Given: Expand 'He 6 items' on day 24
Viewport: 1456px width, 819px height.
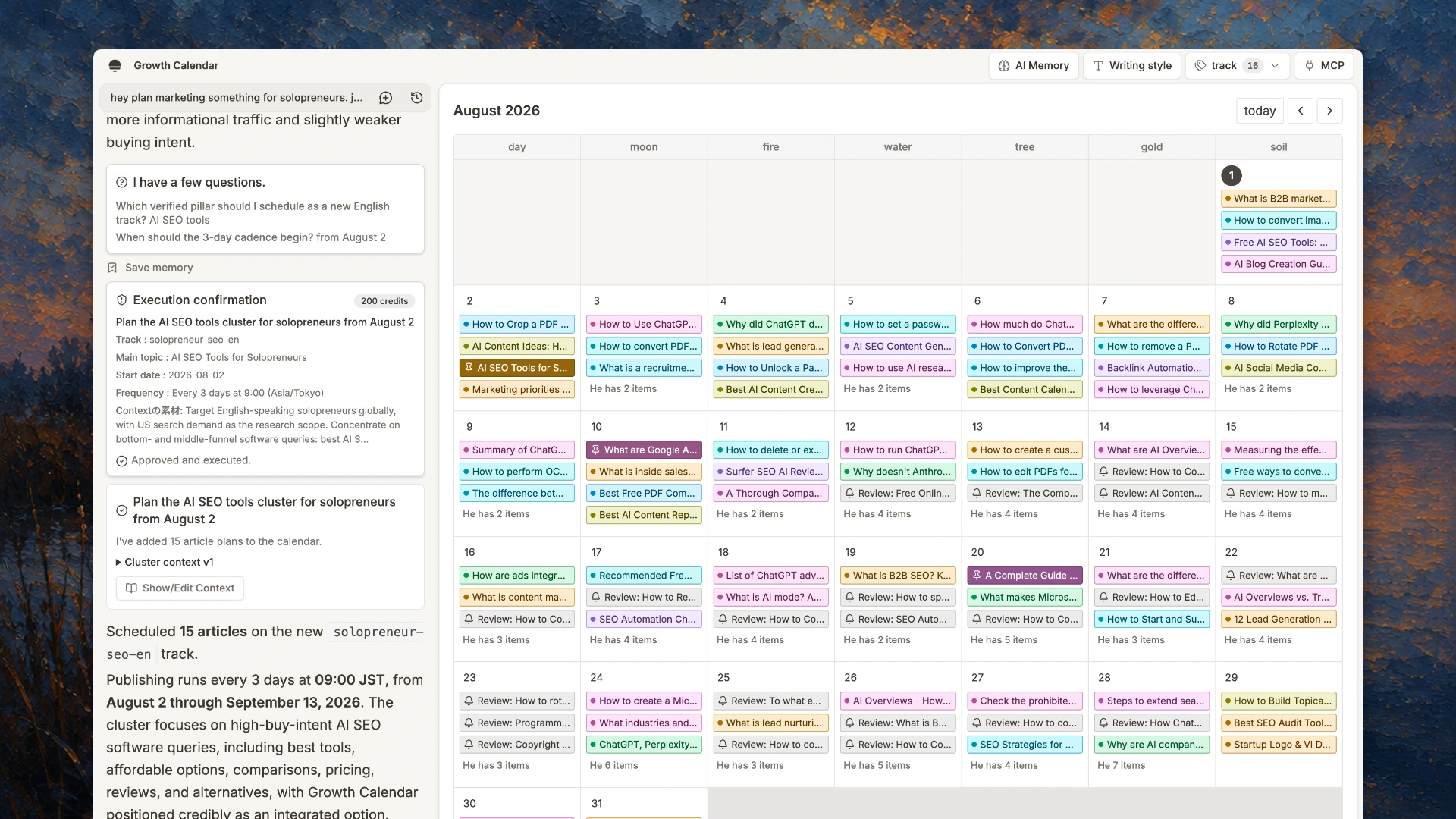Looking at the screenshot, I should click(613, 766).
